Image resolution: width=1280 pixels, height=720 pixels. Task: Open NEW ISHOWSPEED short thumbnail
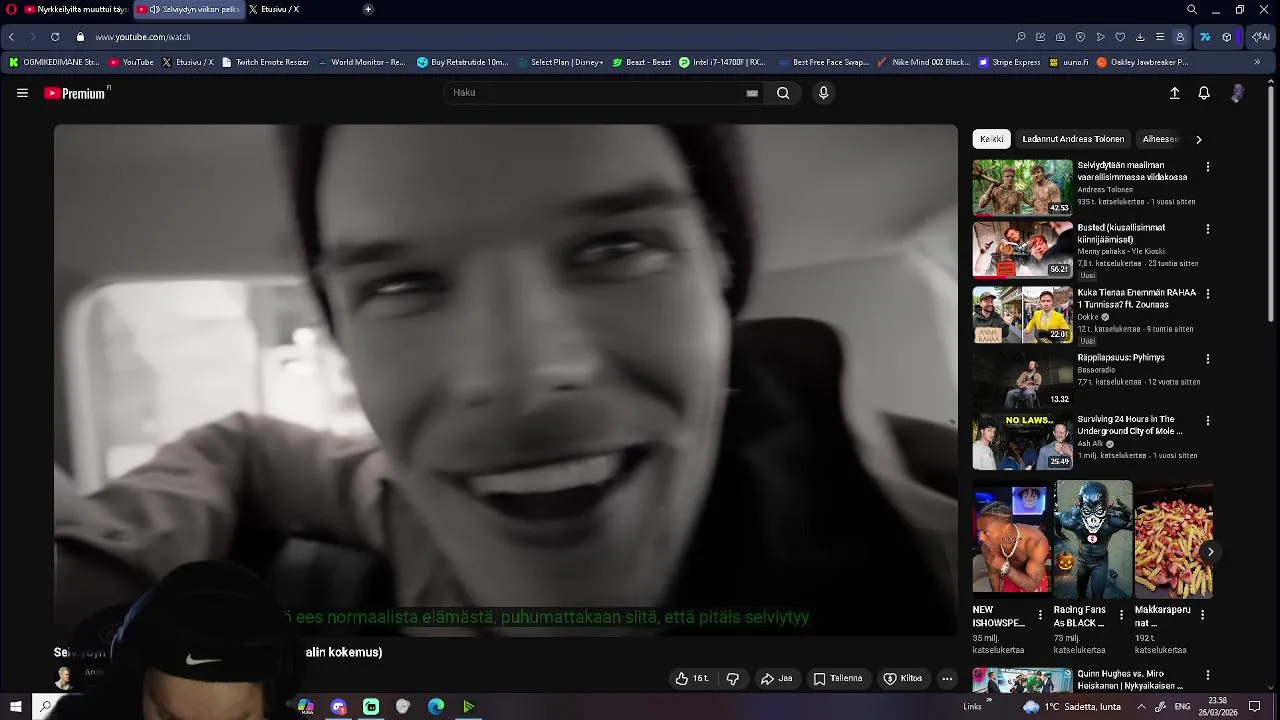(1012, 539)
